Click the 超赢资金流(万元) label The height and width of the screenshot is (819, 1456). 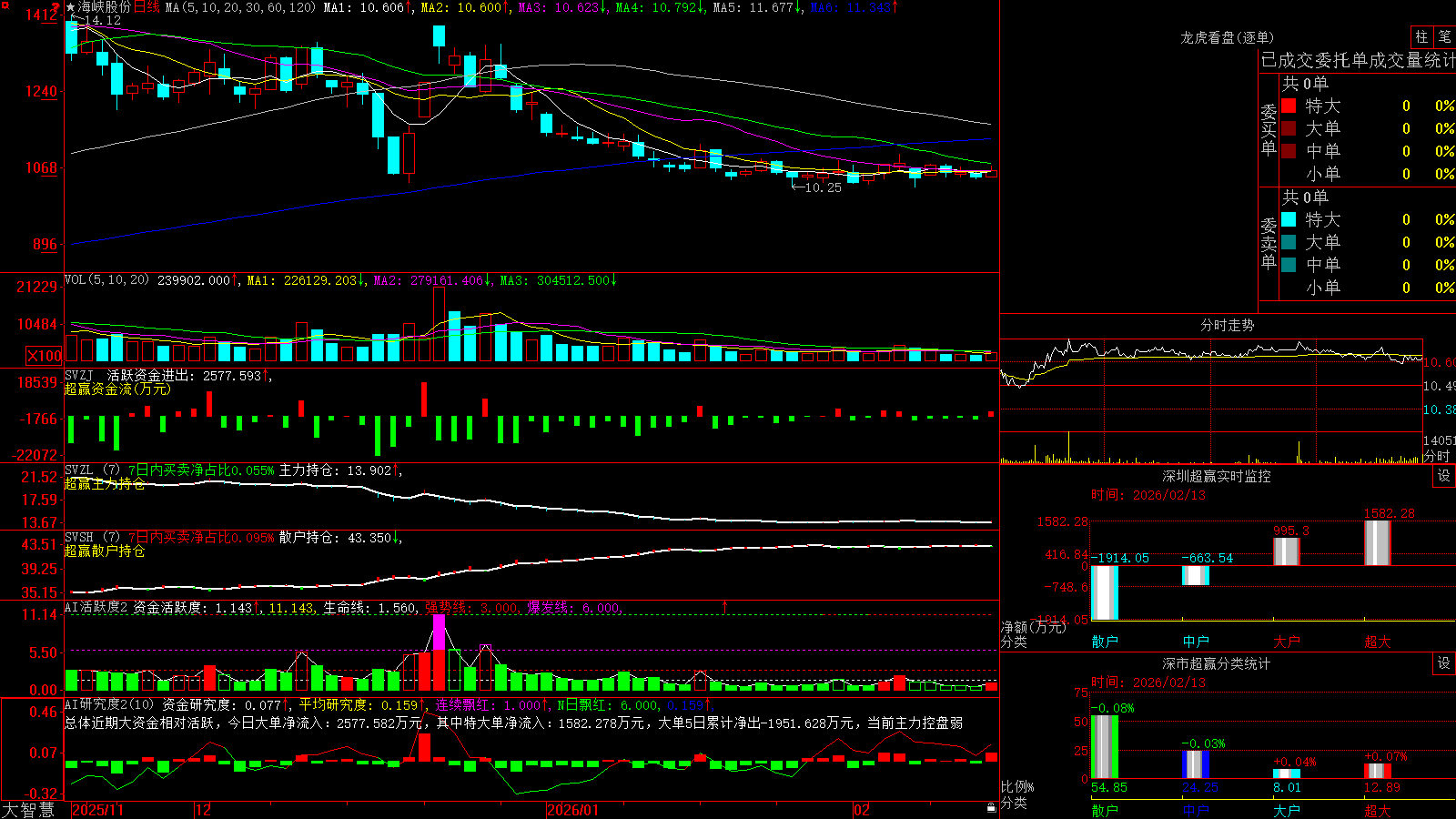click(117, 389)
